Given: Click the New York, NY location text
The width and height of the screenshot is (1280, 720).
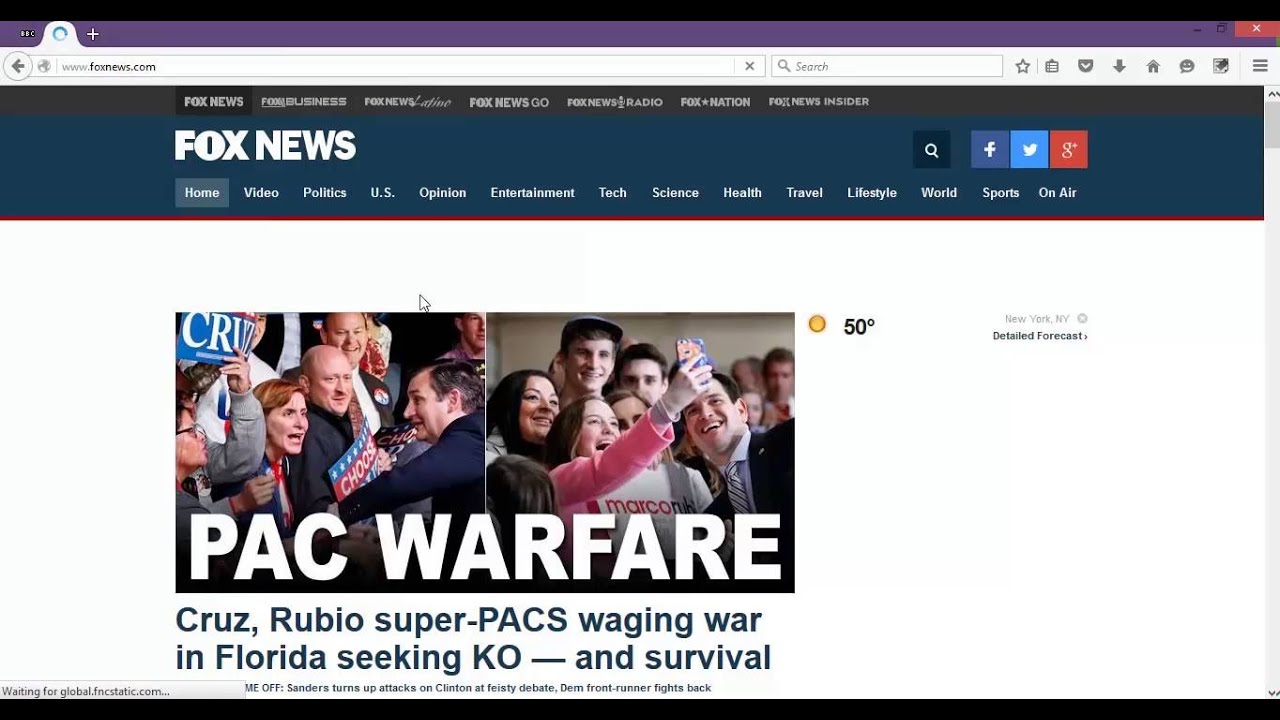Looking at the screenshot, I should tap(1037, 319).
